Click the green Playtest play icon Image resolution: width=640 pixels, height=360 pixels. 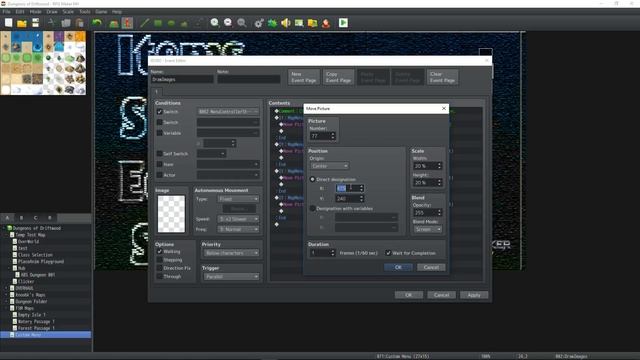pyautogui.click(x=343, y=23)
